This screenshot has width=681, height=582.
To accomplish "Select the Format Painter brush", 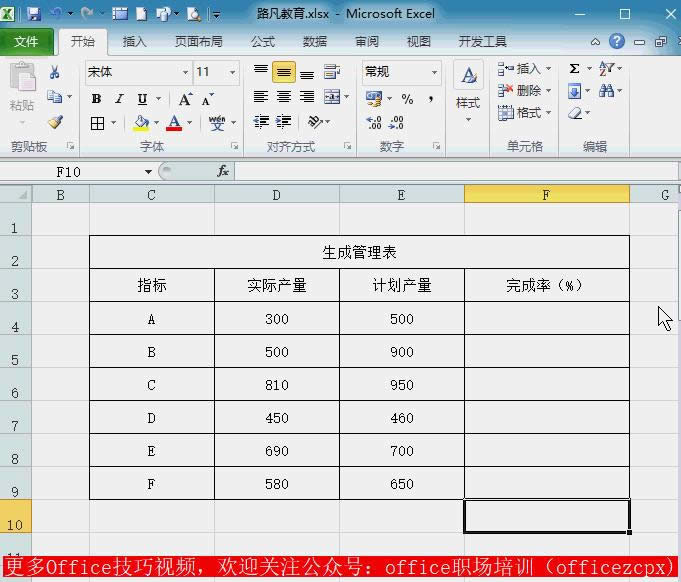I will pos(55,122).
